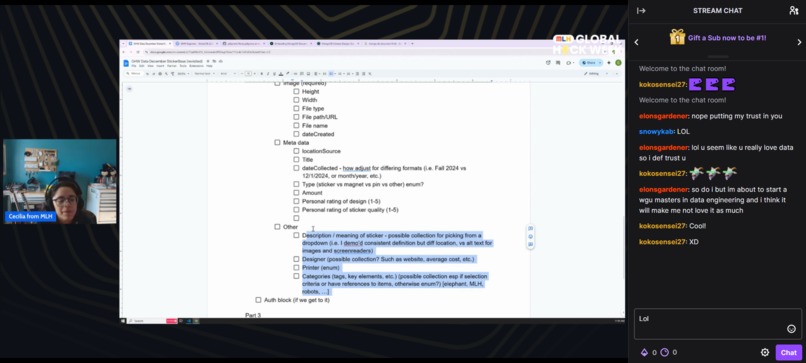Viewport: 806px width, 363px height.
Task: Click the chat message input field
Action: [x=718, y=324]
